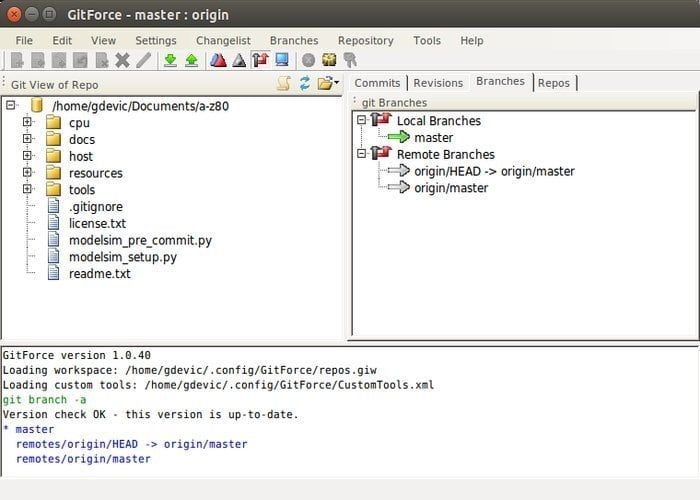
Task: Select the Branches tab
Action: coord(500,81)
